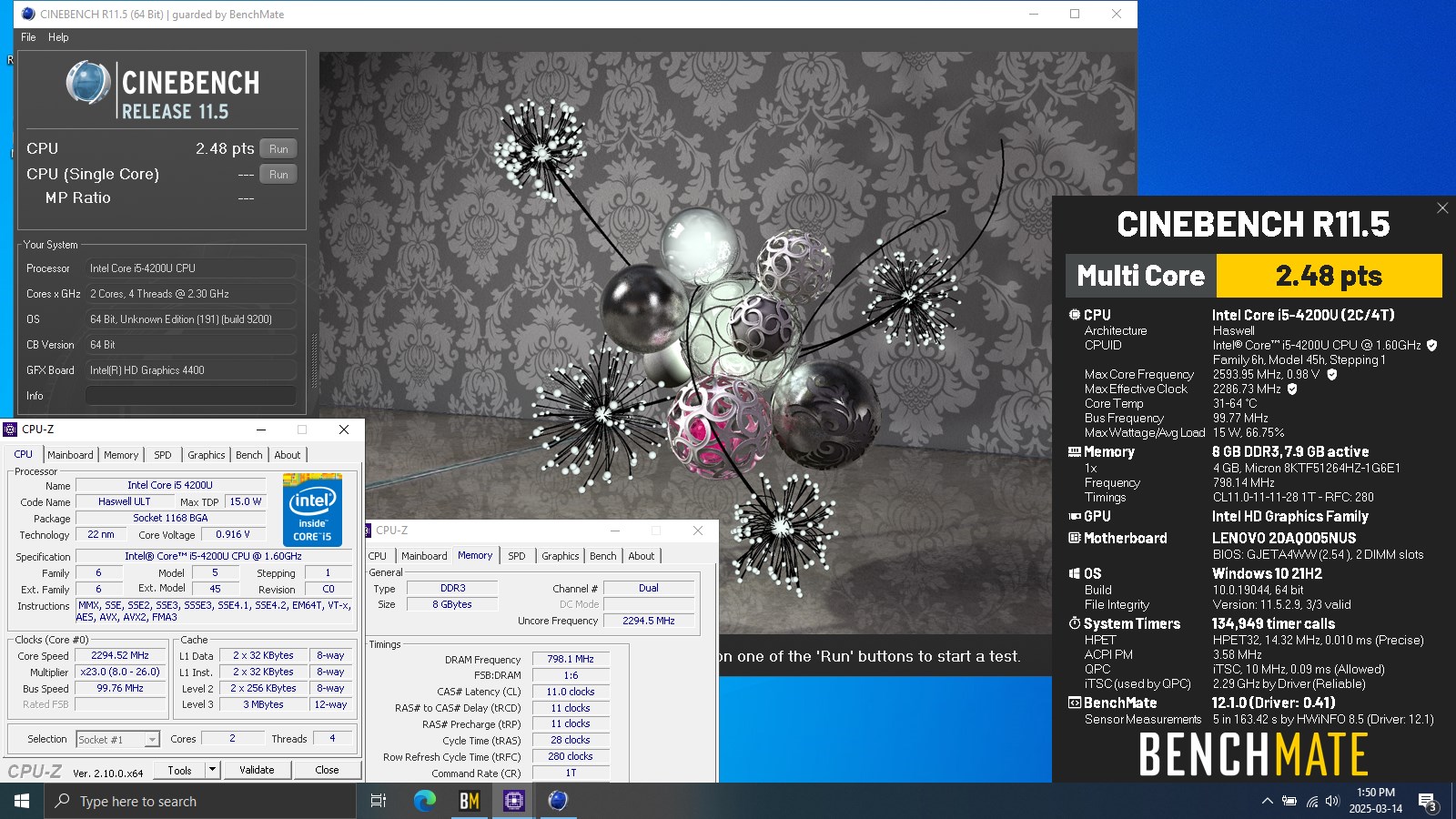Open SPD tab in front CPU-Z window

pyautogui.click(x=162, y=455)
